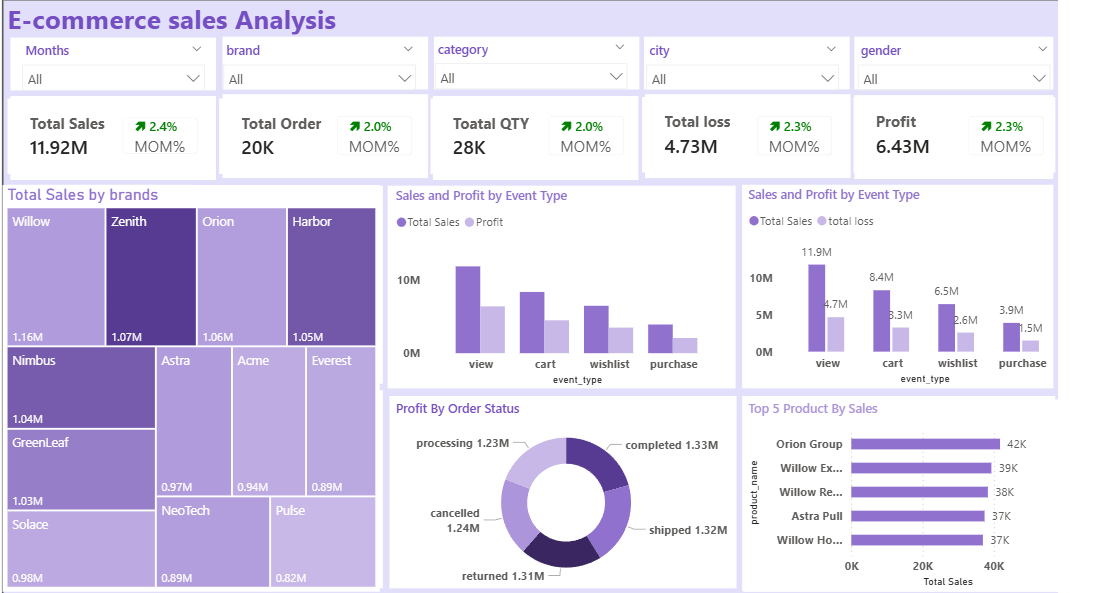
Task: Select the Orion Group bar
Action: pyautogui.click(x=925, y=444)
